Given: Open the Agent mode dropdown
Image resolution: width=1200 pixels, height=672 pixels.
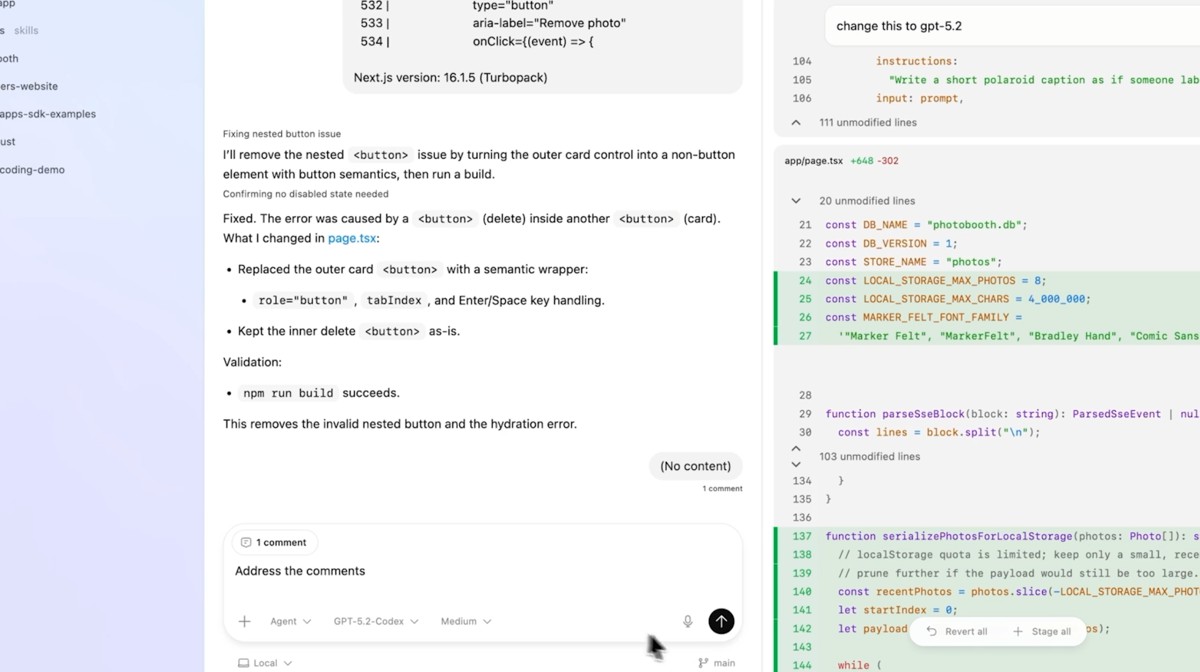Looking at the screenshot, I should (289, 621).
